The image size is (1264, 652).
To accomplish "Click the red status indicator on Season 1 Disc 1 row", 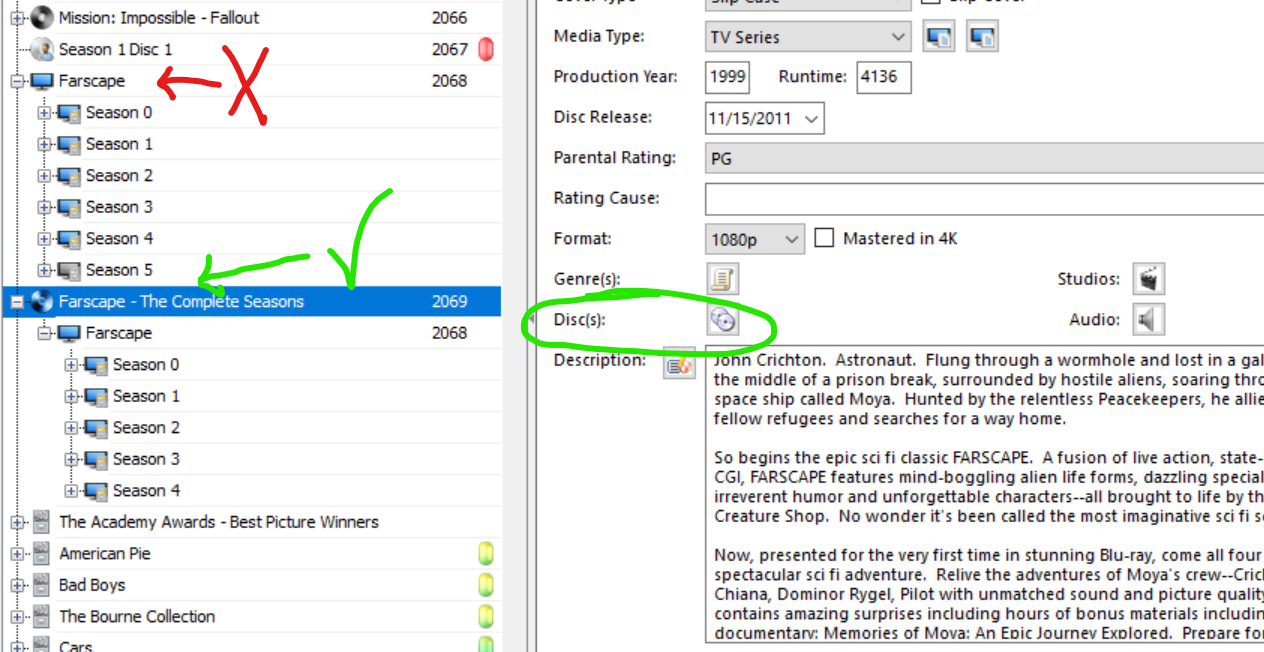I will click(486, 49).
